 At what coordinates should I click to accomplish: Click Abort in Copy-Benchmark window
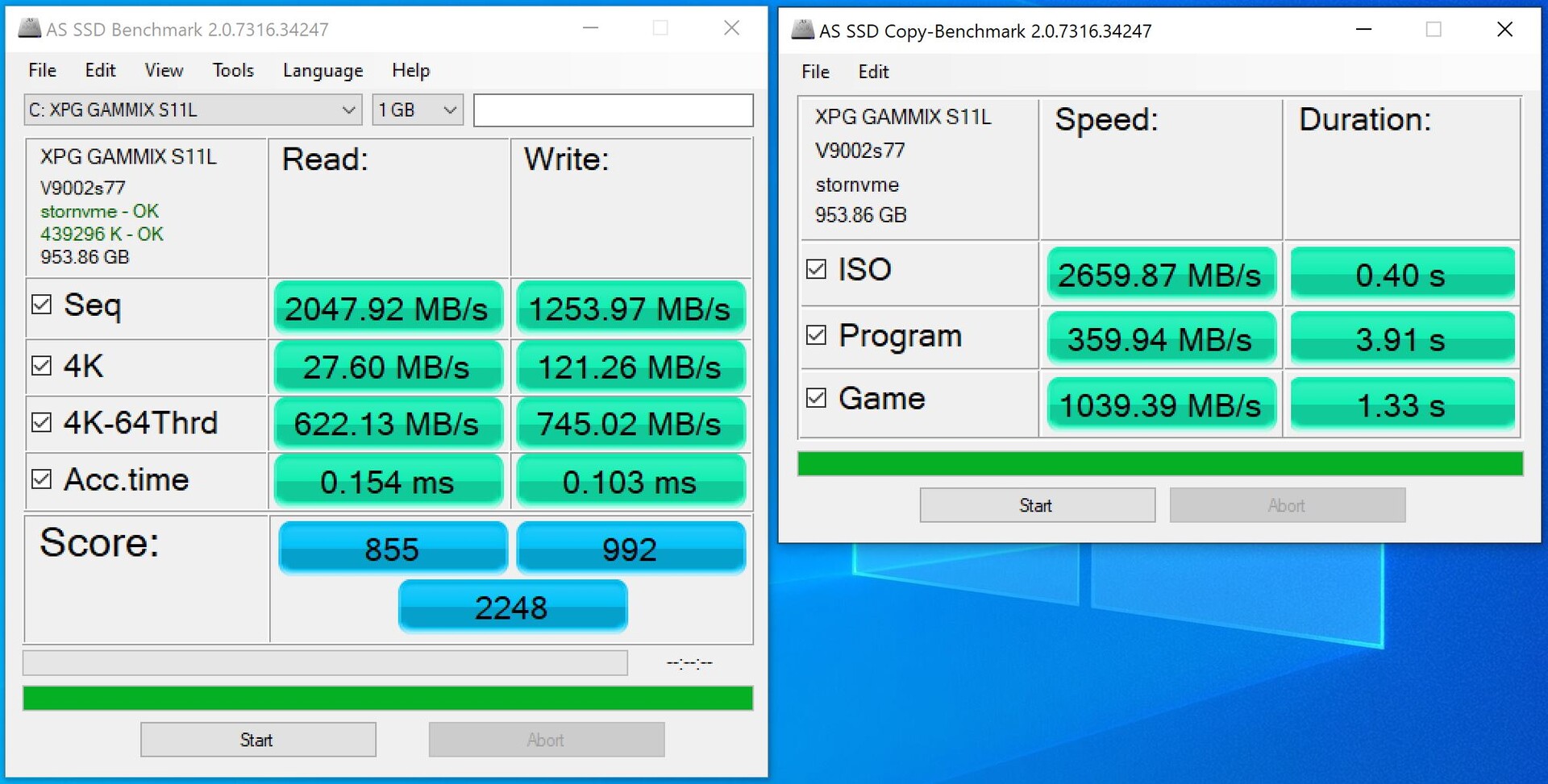(x=1288, y=505)
